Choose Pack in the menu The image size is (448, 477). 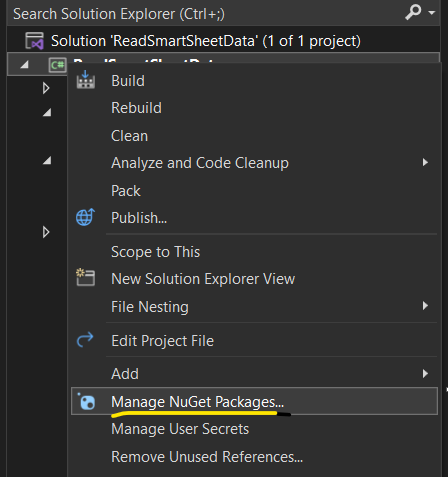126,191
